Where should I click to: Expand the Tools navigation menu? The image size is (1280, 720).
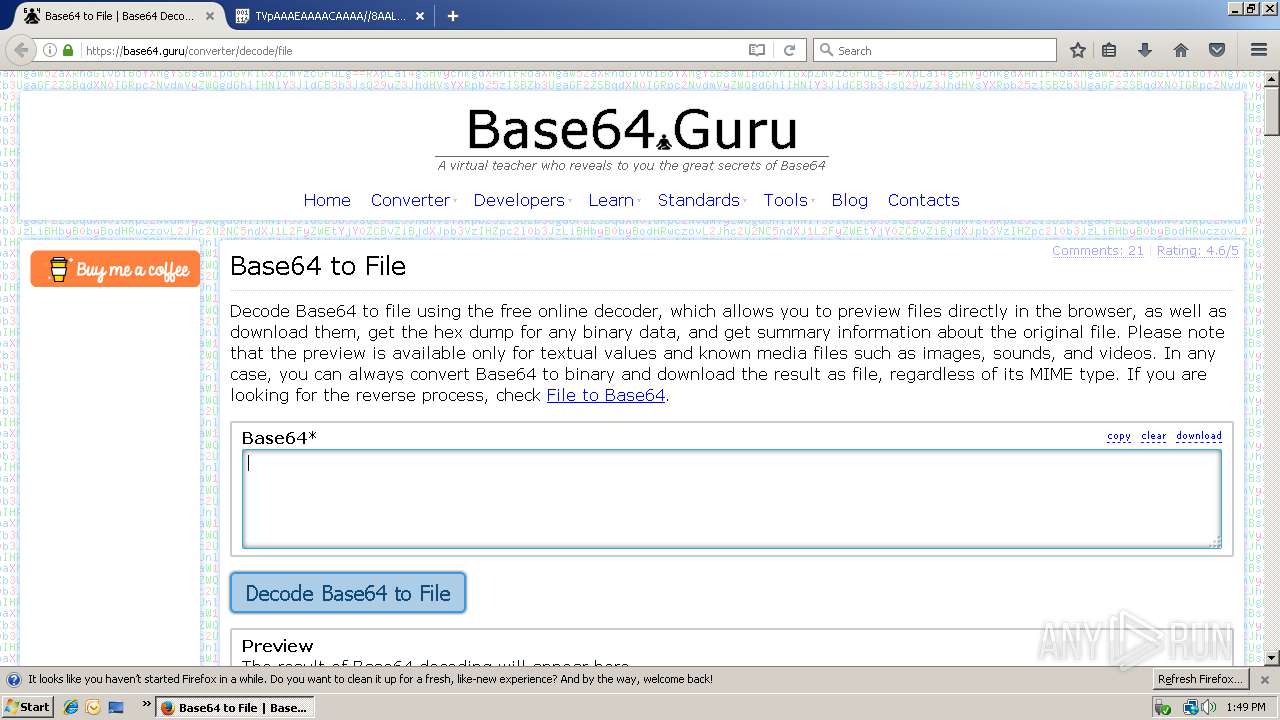785,200
